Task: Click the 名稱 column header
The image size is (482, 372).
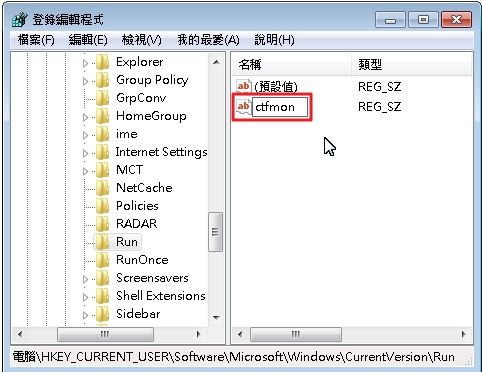Action: (x=292, y=64)
